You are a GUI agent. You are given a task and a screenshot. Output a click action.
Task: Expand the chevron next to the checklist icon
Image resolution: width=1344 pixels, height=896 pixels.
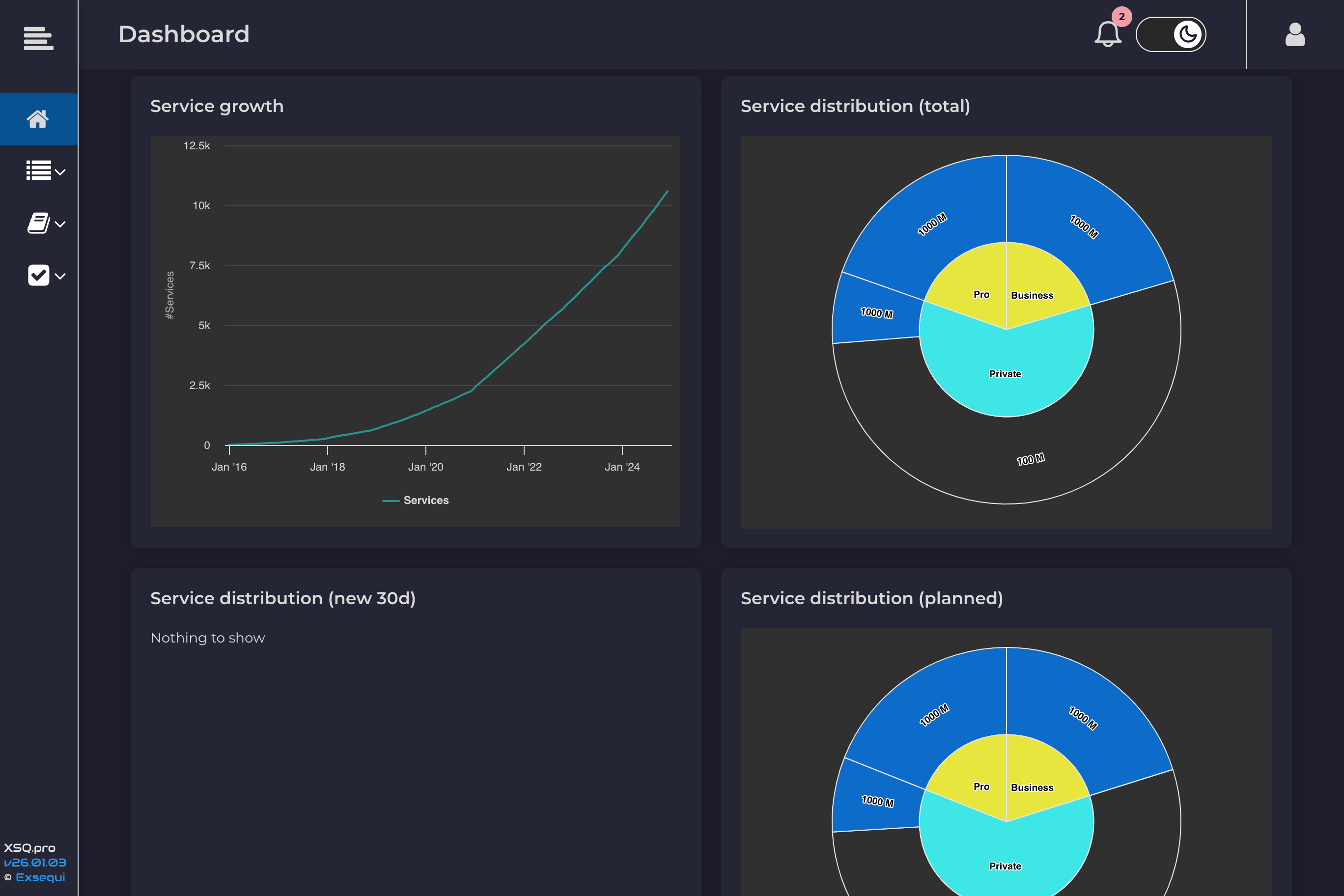pos(61,276)
